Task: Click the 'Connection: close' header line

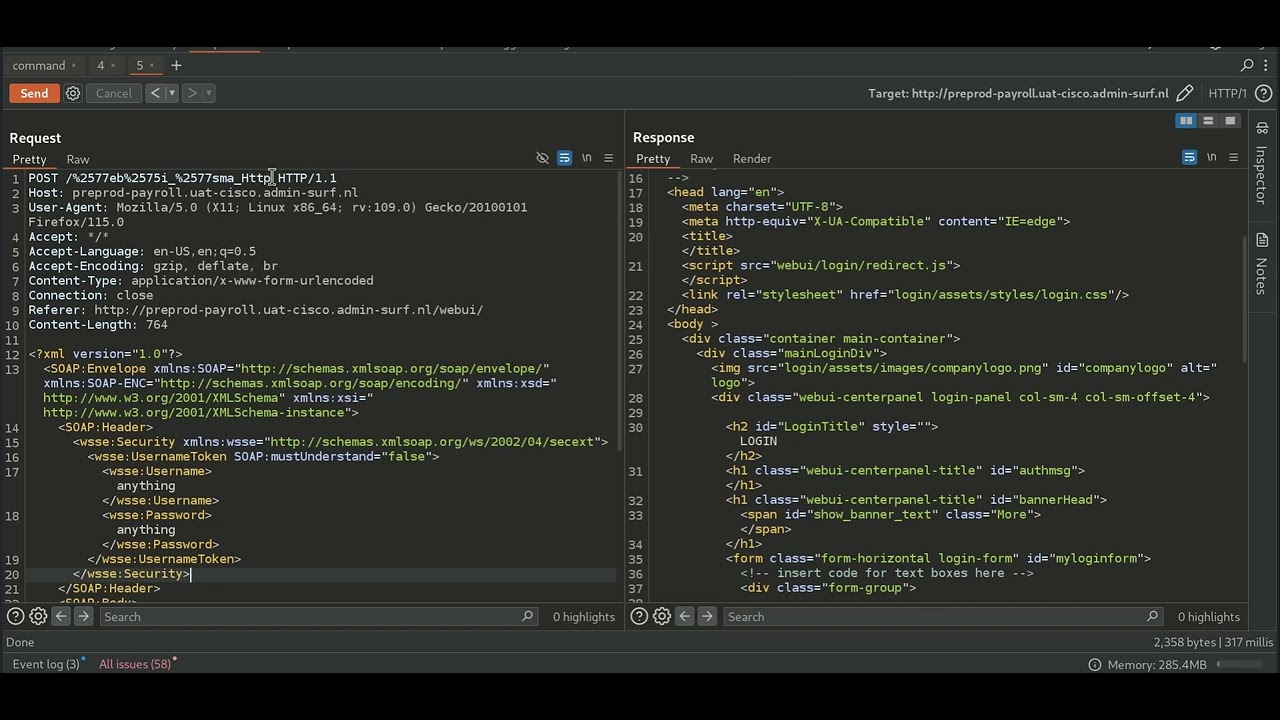Action: [91, 296]
